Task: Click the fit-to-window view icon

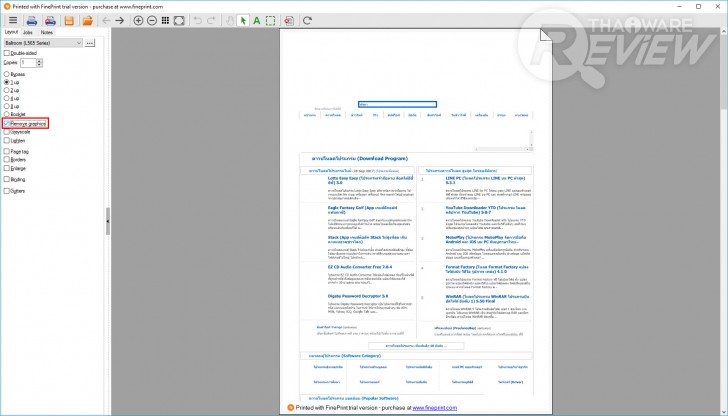Action: click(x=179, y=20)
